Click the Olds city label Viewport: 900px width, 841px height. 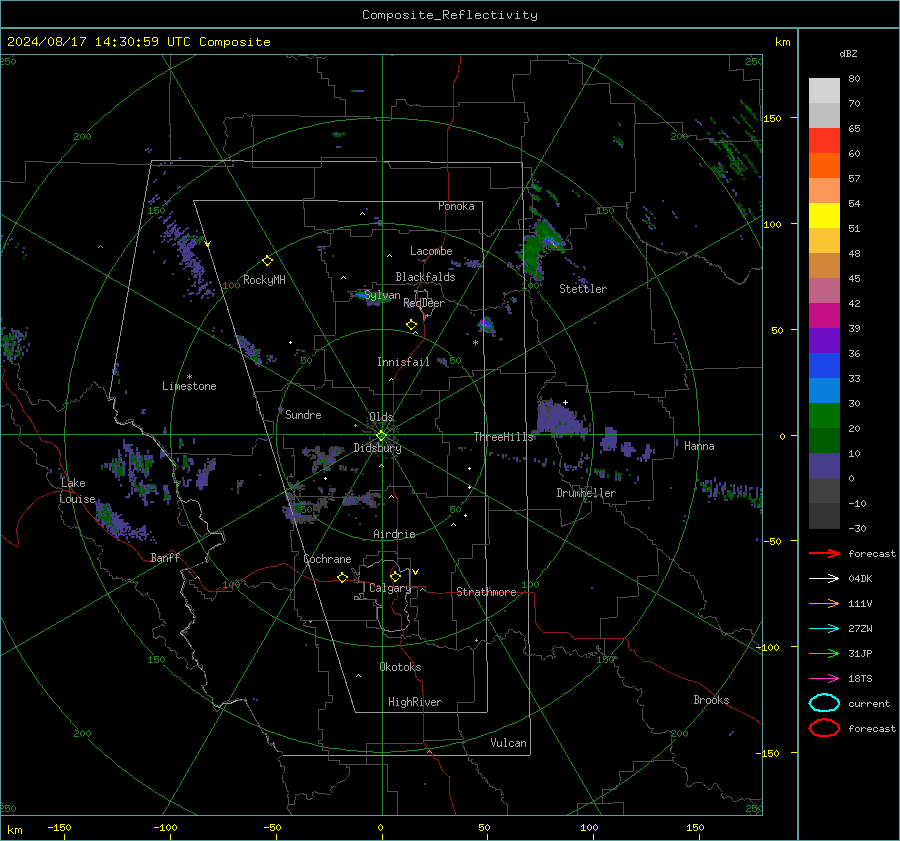(381, 417)
